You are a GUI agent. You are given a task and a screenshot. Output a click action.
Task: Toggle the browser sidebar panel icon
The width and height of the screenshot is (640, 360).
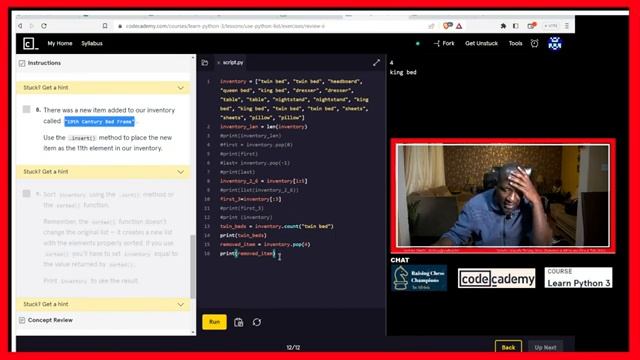pyautogui.click(x=516, y=26)
